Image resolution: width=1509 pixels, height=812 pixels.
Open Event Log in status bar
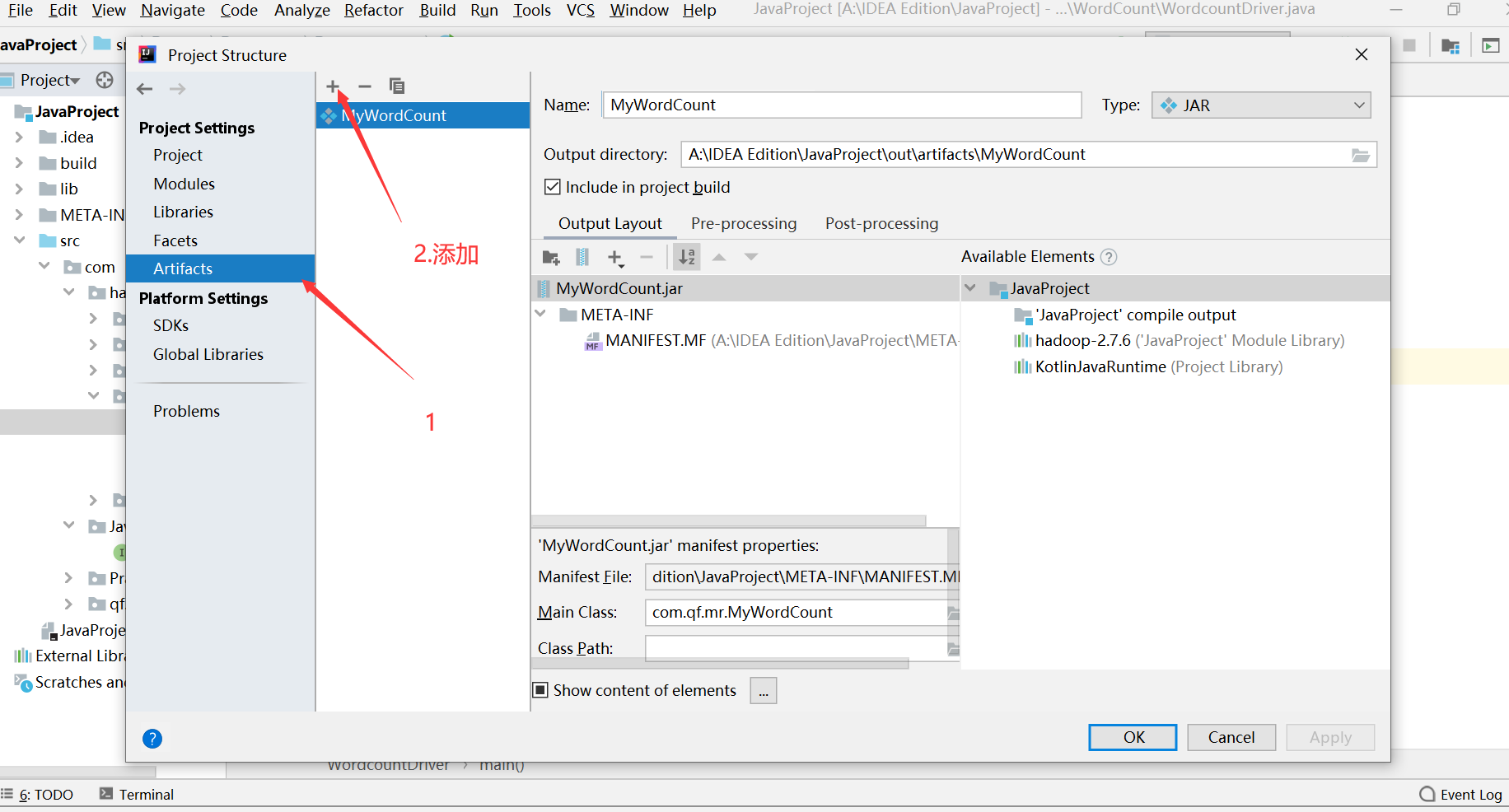tap(1460, 794)
